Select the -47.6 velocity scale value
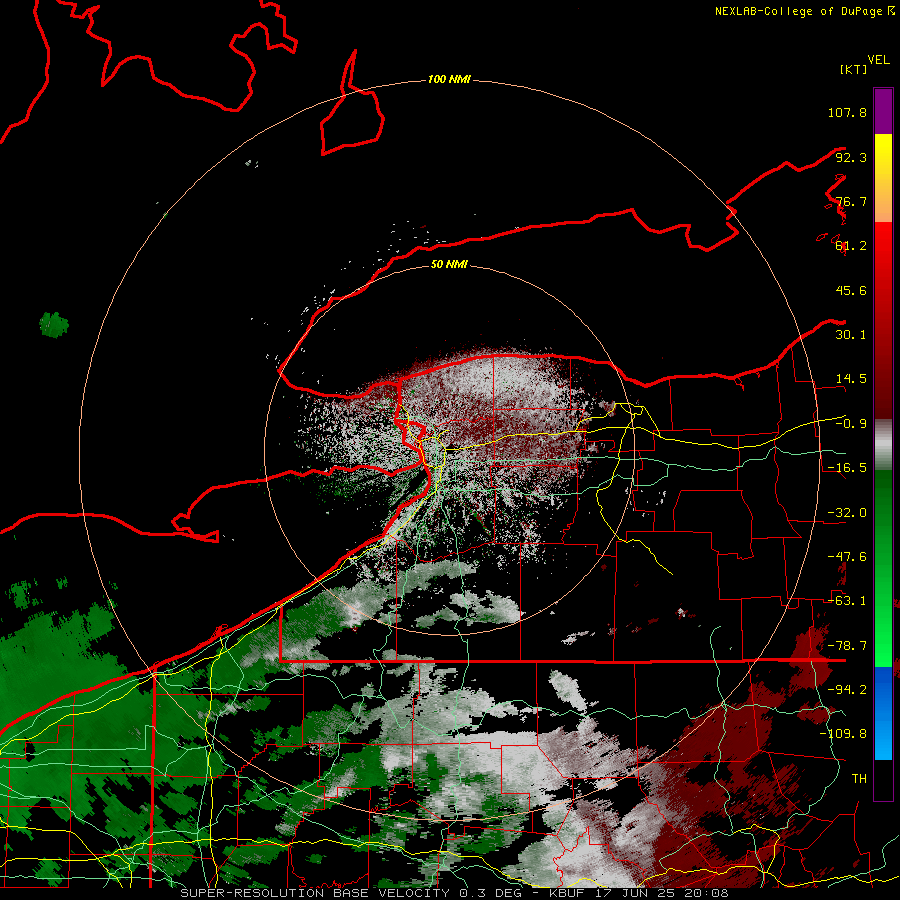The height and width of the screenshot is (900, 900). pos(847,557)
